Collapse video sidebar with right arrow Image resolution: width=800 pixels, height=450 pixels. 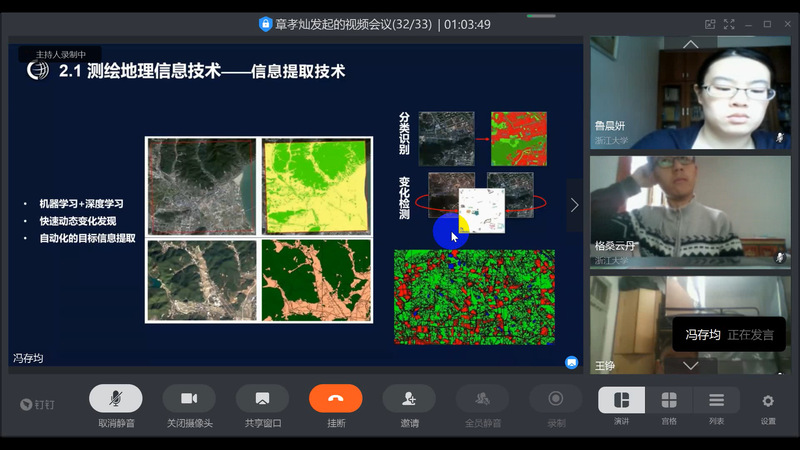pyautogui.click(x=574, y=205)
